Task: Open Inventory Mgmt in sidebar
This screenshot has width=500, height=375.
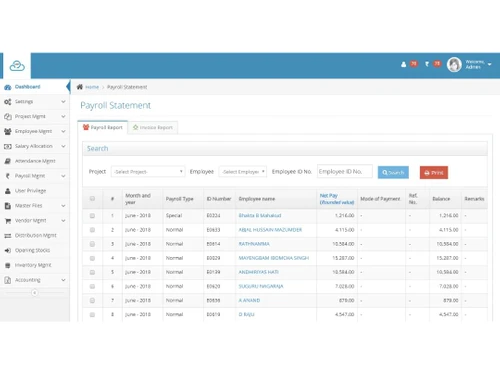Action: [x=35, y=265]
